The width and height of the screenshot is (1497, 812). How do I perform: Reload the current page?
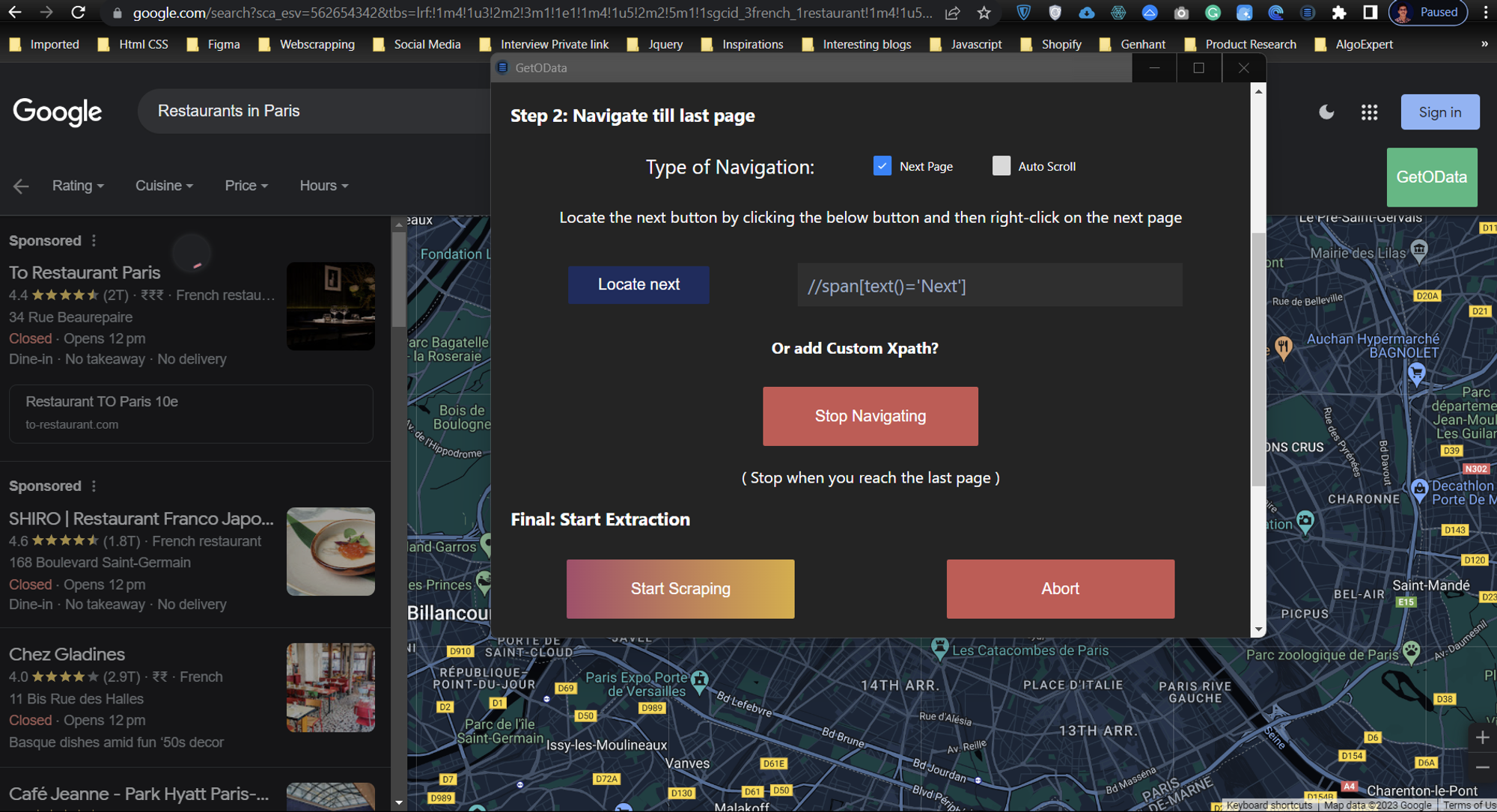(78, 13)
